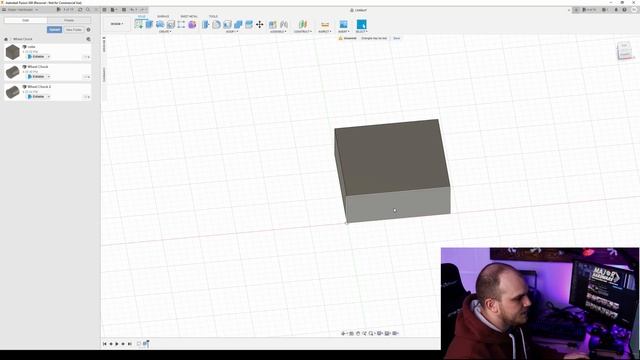640x360 pixels.
Task: Select the Extrude tool in Create group
Action: point(149,24)
